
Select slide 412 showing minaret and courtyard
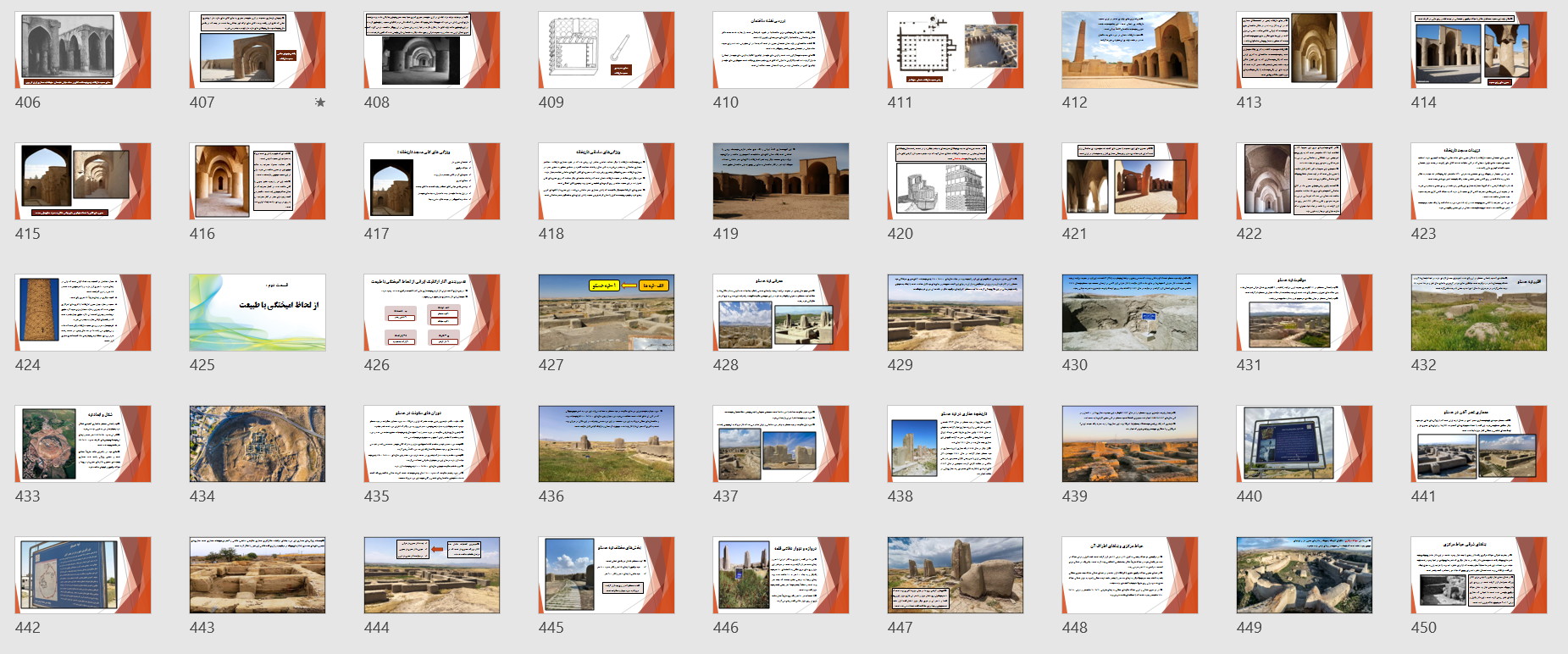[x=1130, y=50]
